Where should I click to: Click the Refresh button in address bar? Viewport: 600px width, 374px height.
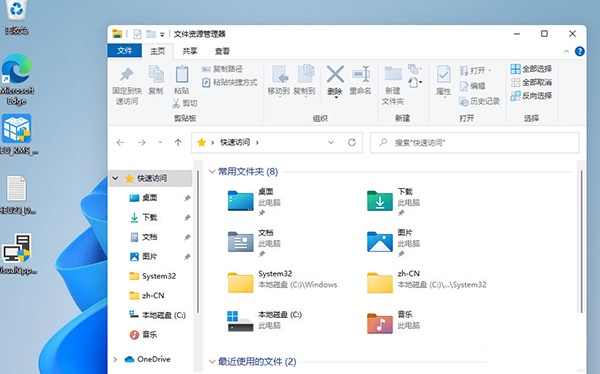[x=352, y=142]
